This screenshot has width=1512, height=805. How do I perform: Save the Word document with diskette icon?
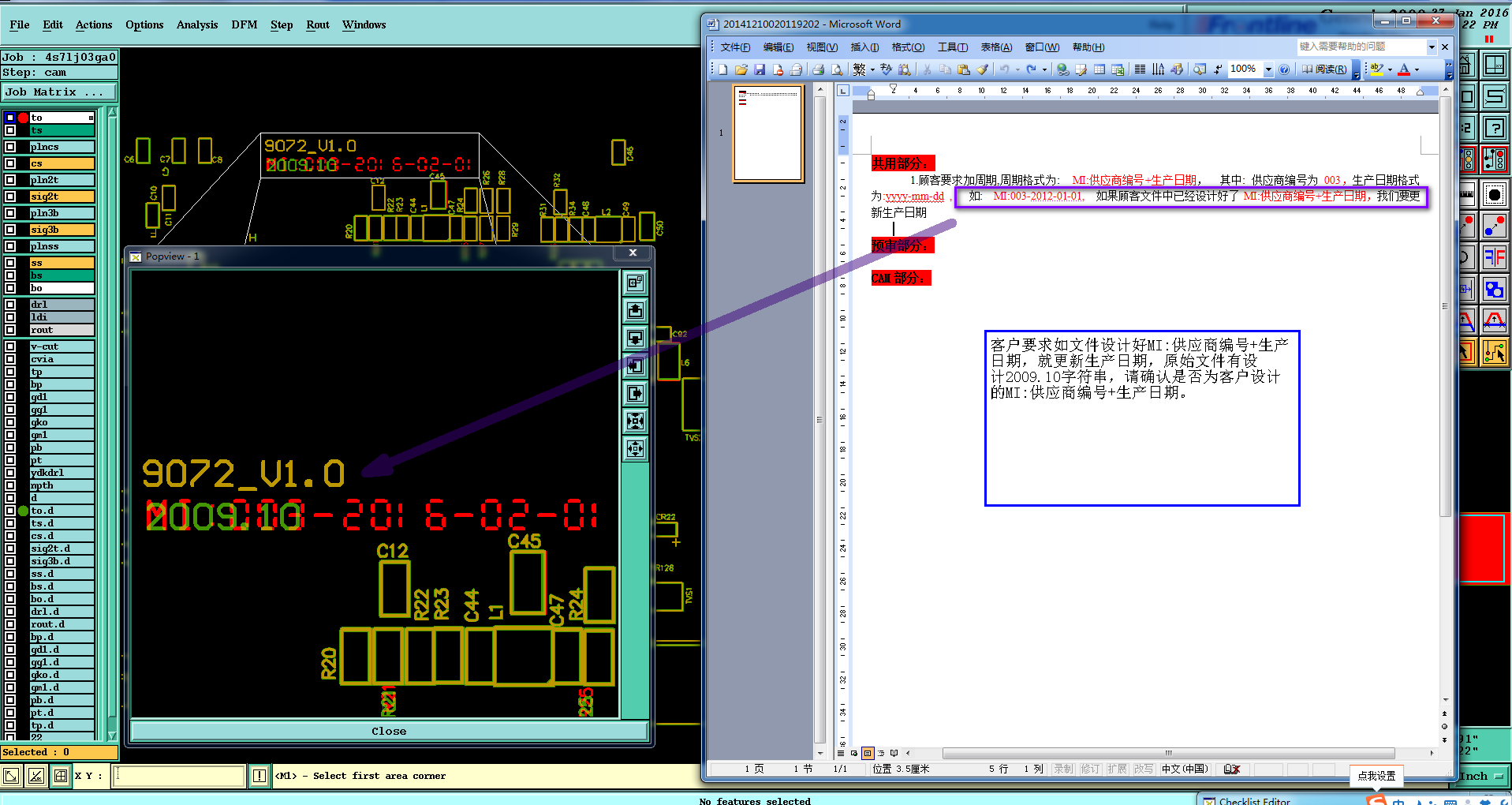click(760, 69)
